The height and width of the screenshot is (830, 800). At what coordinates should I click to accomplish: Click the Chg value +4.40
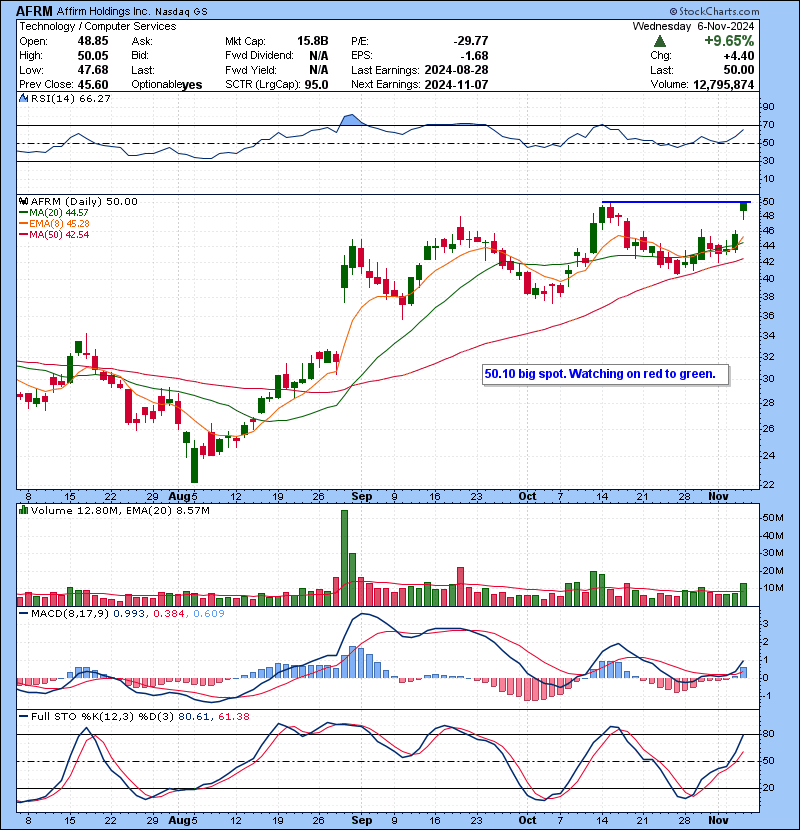[739, 56]
